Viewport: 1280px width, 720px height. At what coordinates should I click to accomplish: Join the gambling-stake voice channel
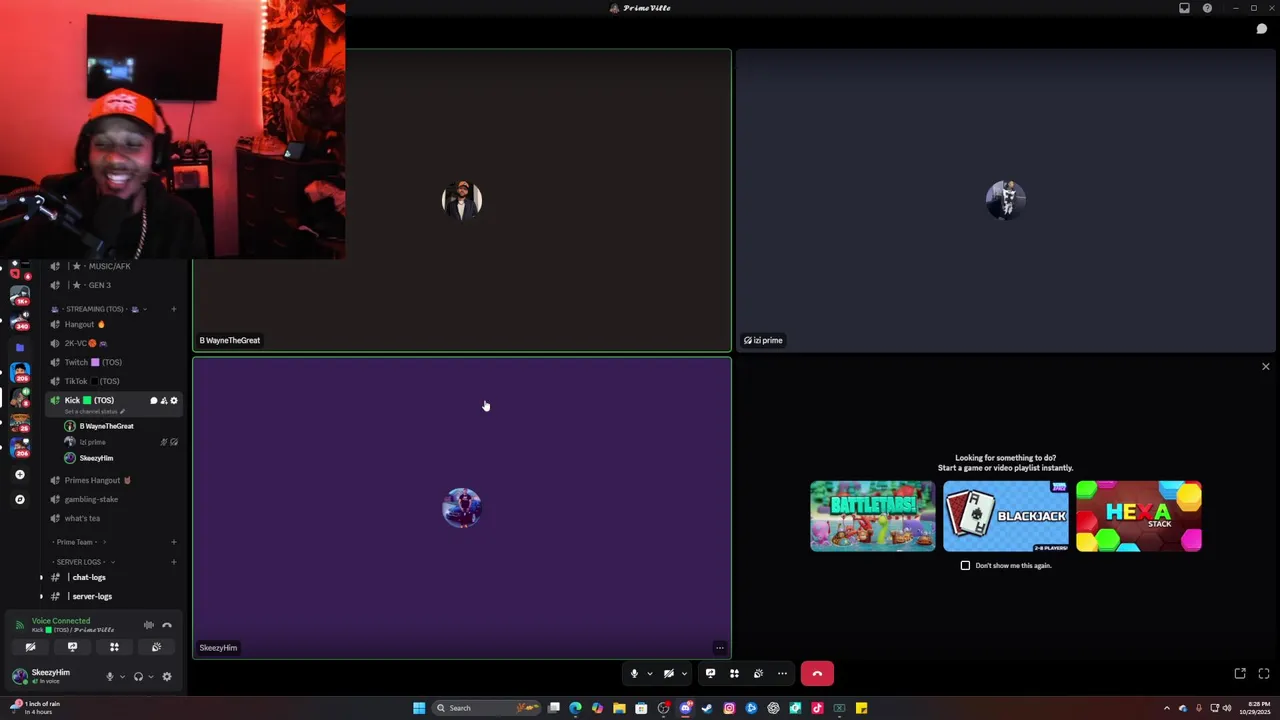tap(114, 499)
